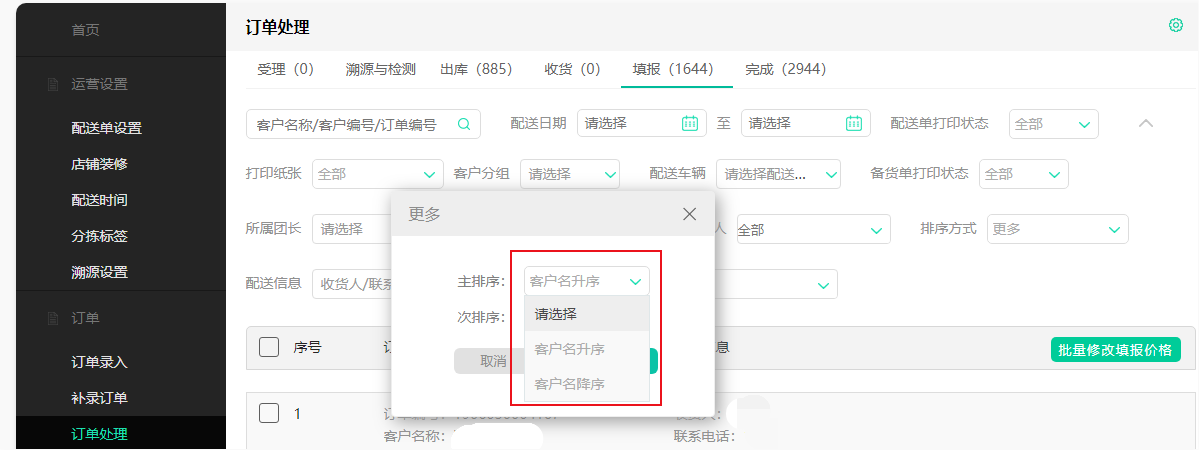Click the 序号 column header
The height and width of the screenshot is (450, 1199).
(307, 347)
